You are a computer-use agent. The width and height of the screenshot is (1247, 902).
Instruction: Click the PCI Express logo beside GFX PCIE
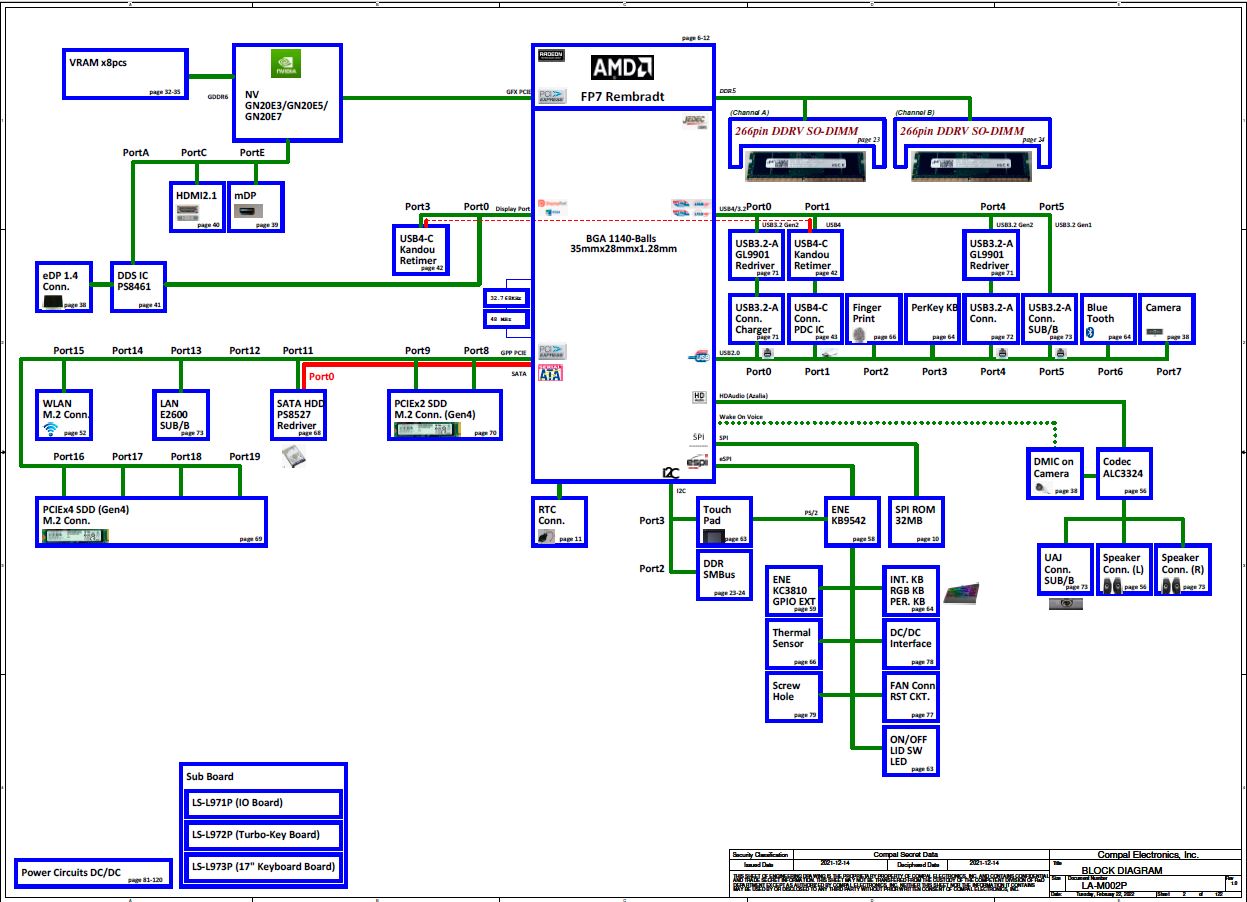(552, 96)
